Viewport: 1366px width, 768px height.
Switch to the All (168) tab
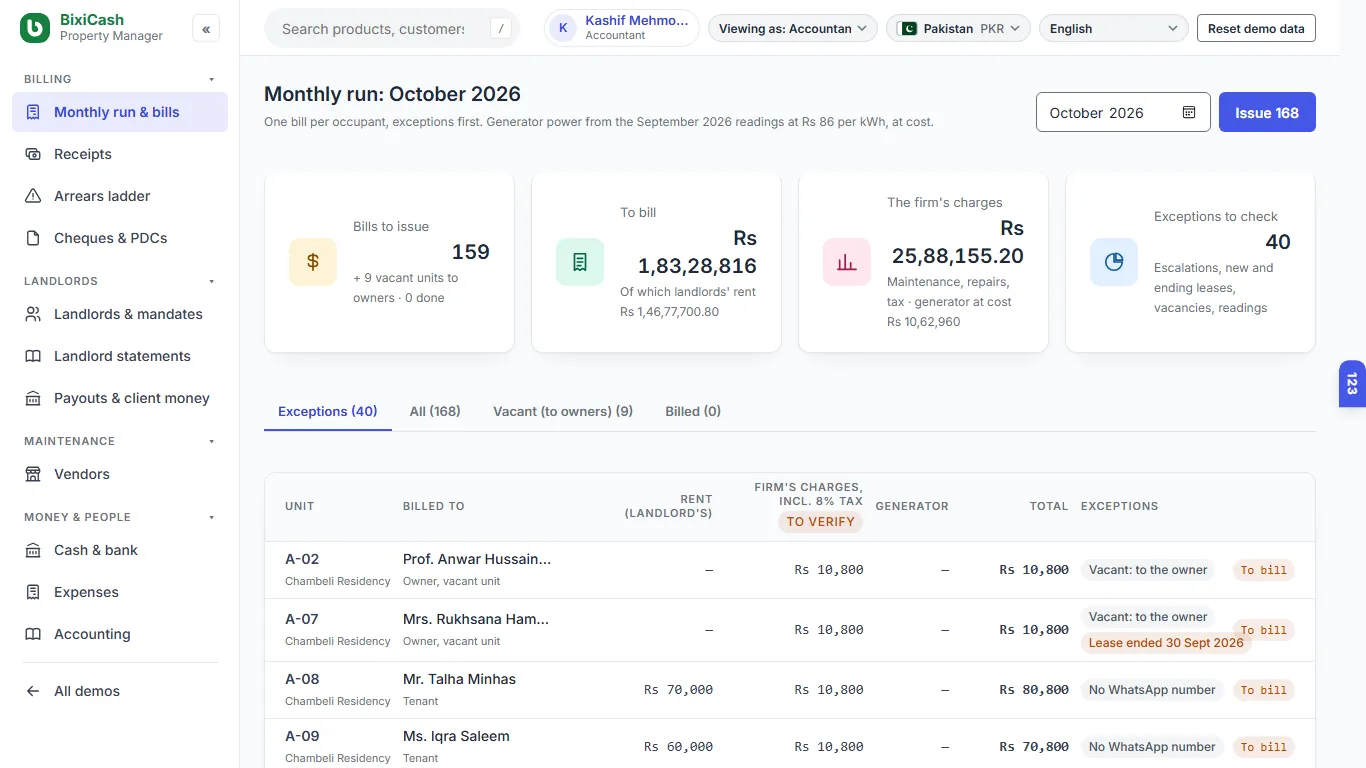(x=435, y=411)
